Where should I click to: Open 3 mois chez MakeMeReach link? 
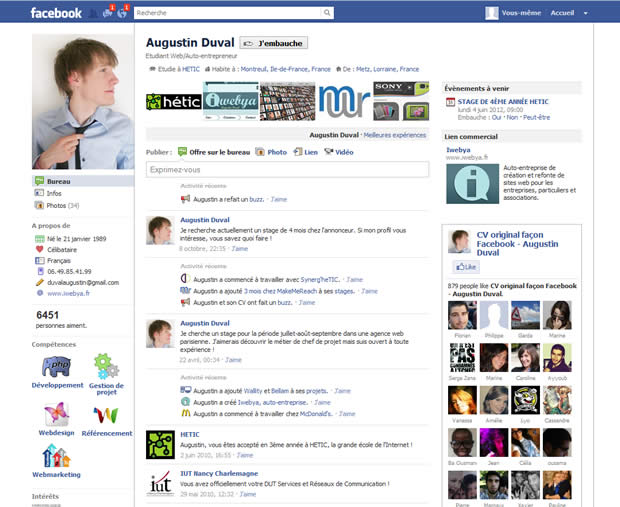(x=280, y=291)
